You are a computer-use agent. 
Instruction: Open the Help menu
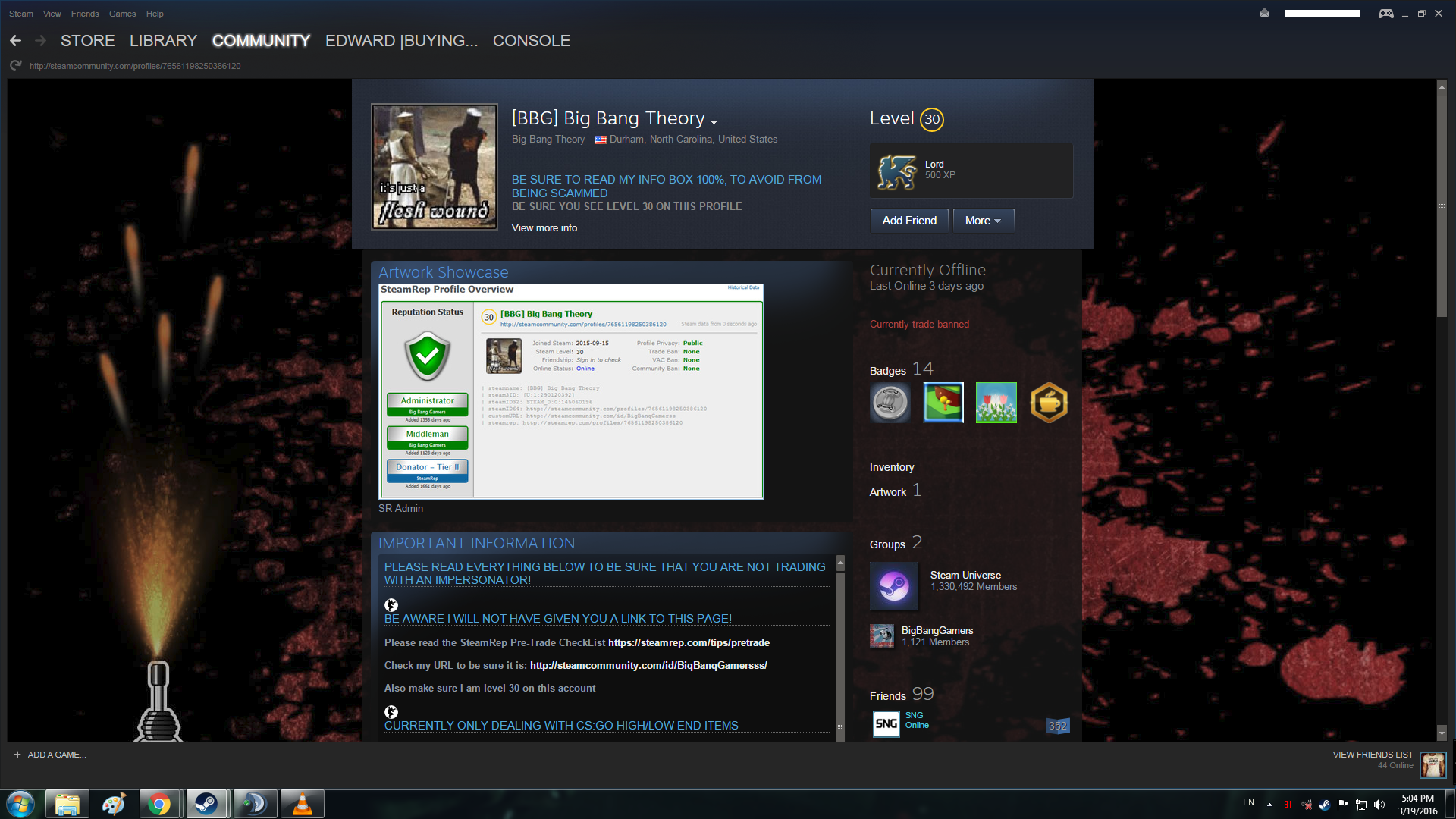[155, 14]
